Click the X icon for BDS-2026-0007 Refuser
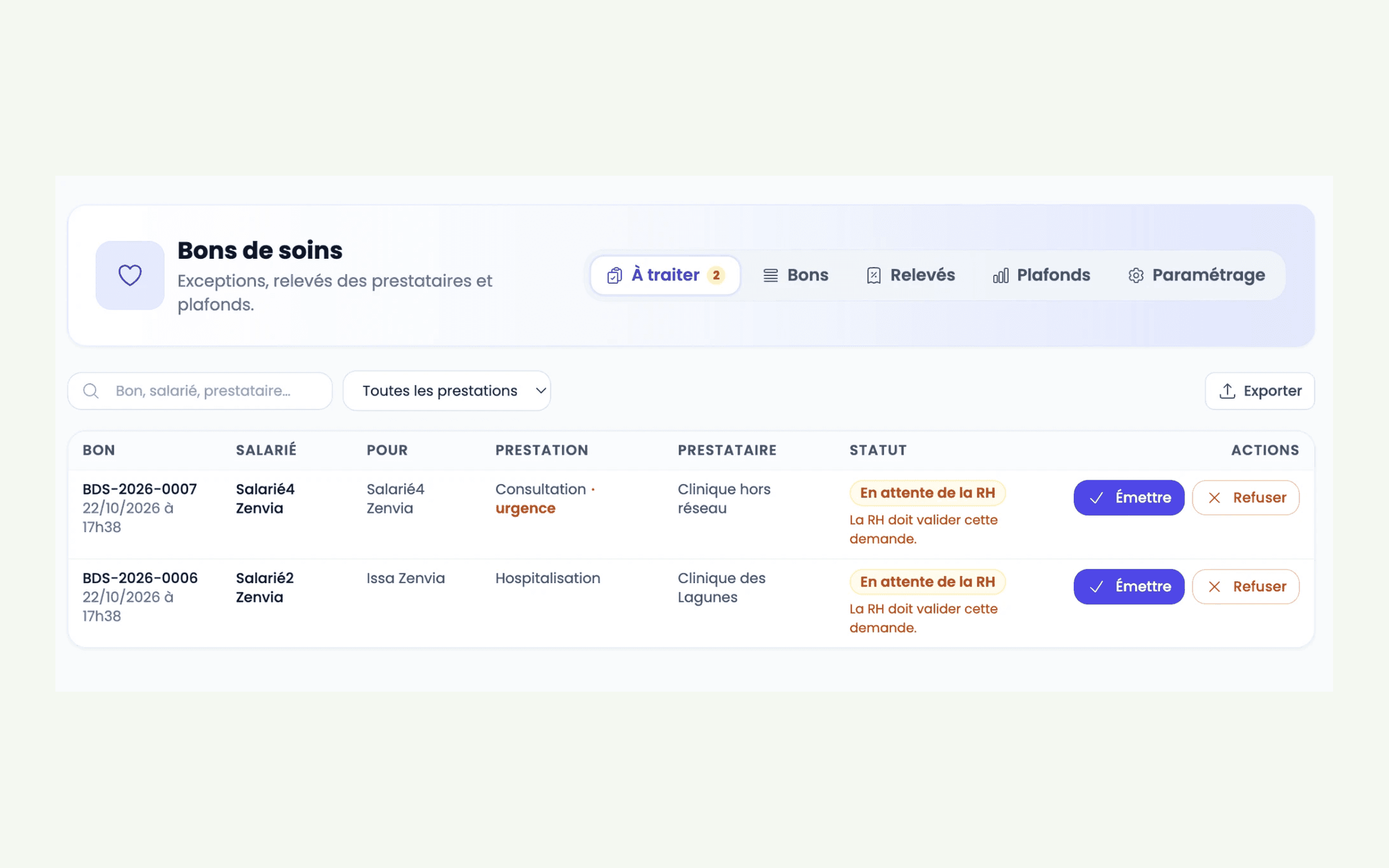 pyautogui.click(x=1214, y=497)
